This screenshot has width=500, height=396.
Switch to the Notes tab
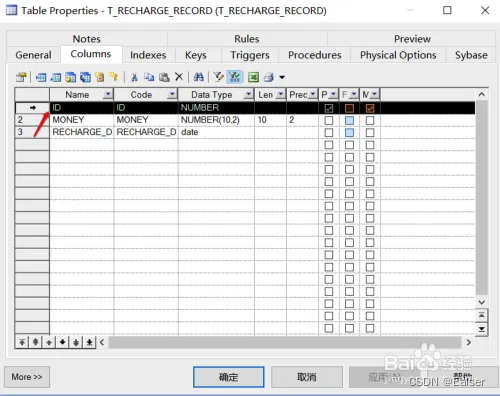87,39
